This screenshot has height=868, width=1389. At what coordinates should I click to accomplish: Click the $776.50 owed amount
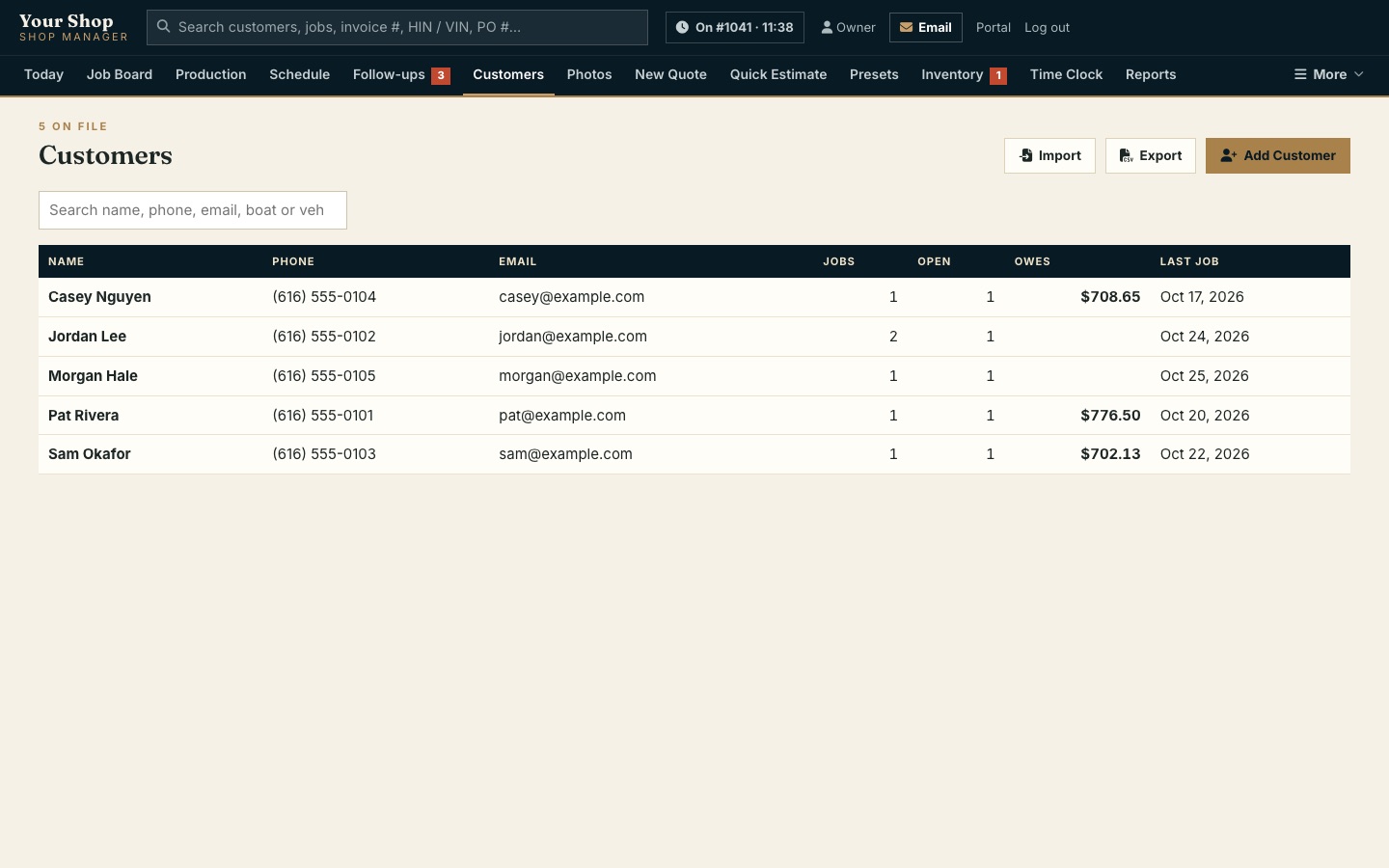(1110, 416)
